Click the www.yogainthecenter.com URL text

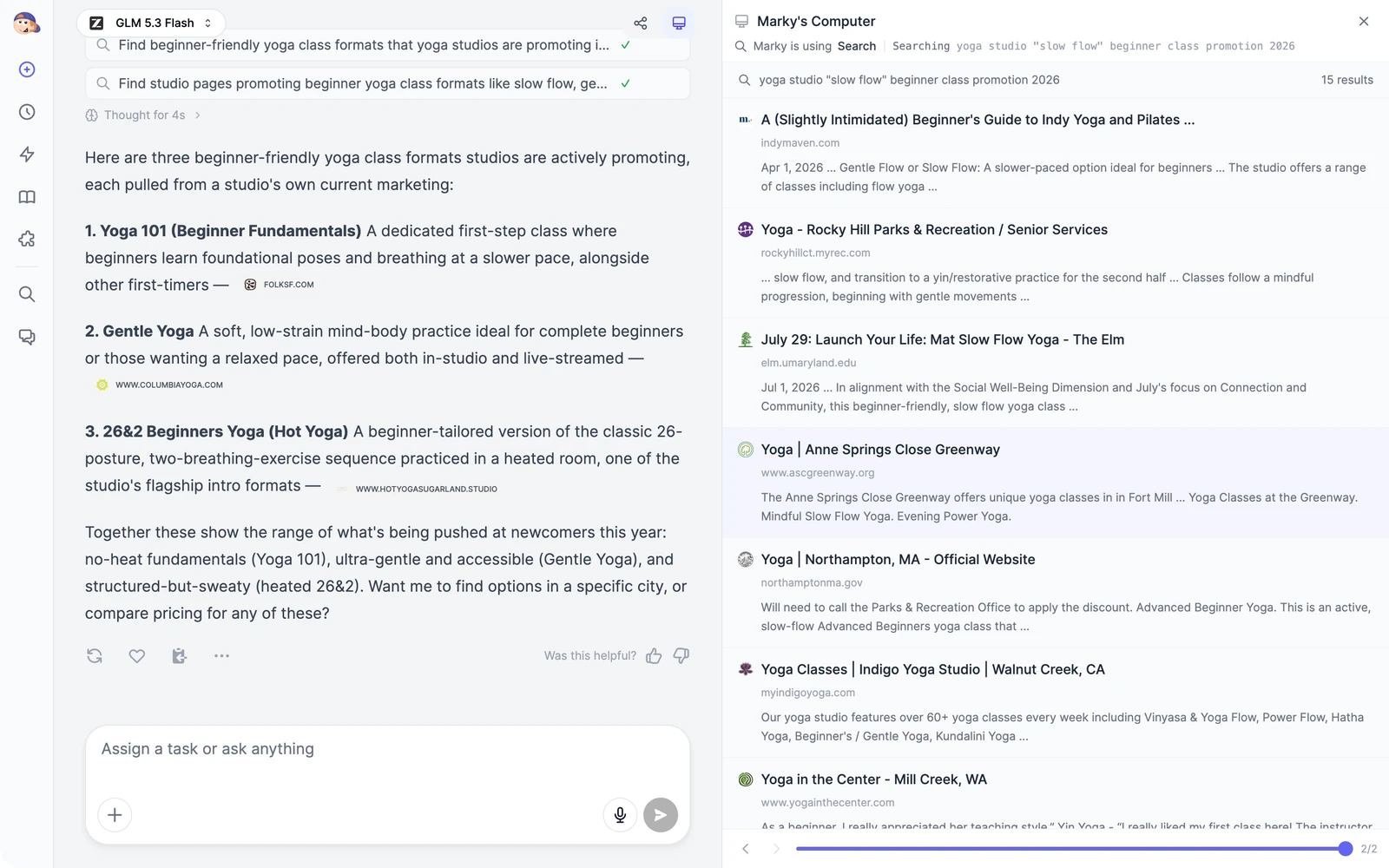click(x=827, y=803)
